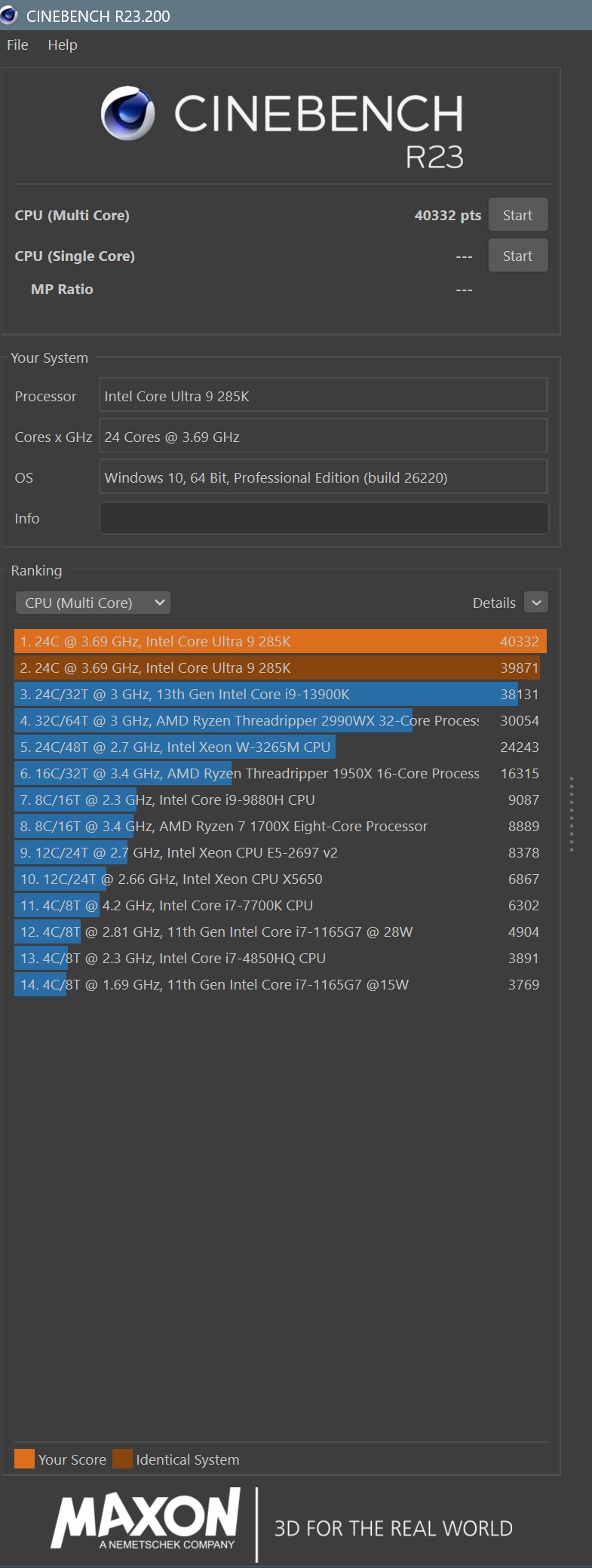Screen dimensions: 592x1568
Task: Click the orange Your Score swatch
Action: click(x=24, y=1459)
